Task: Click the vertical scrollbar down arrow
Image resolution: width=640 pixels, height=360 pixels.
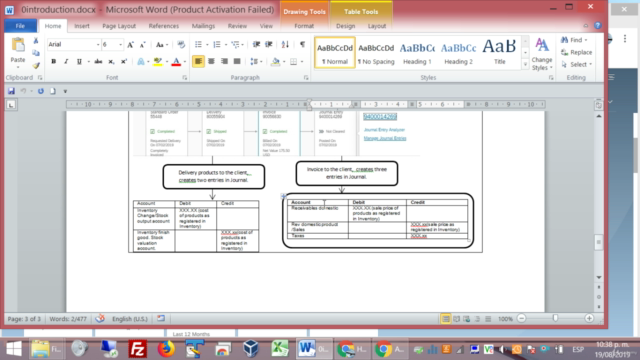Action: click(x=599, y=278)
